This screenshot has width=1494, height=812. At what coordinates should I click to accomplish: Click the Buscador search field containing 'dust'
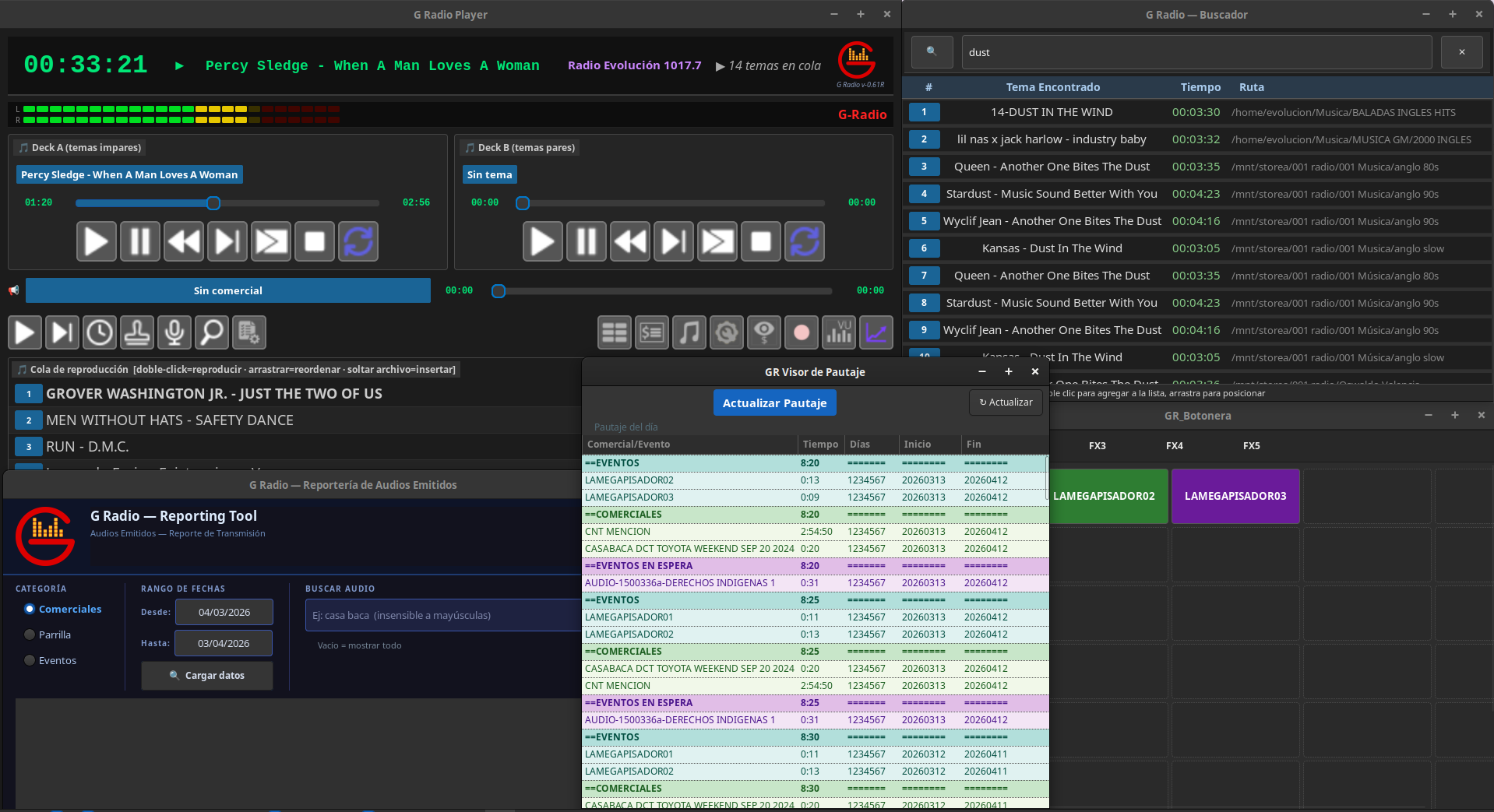[1196, 52]
